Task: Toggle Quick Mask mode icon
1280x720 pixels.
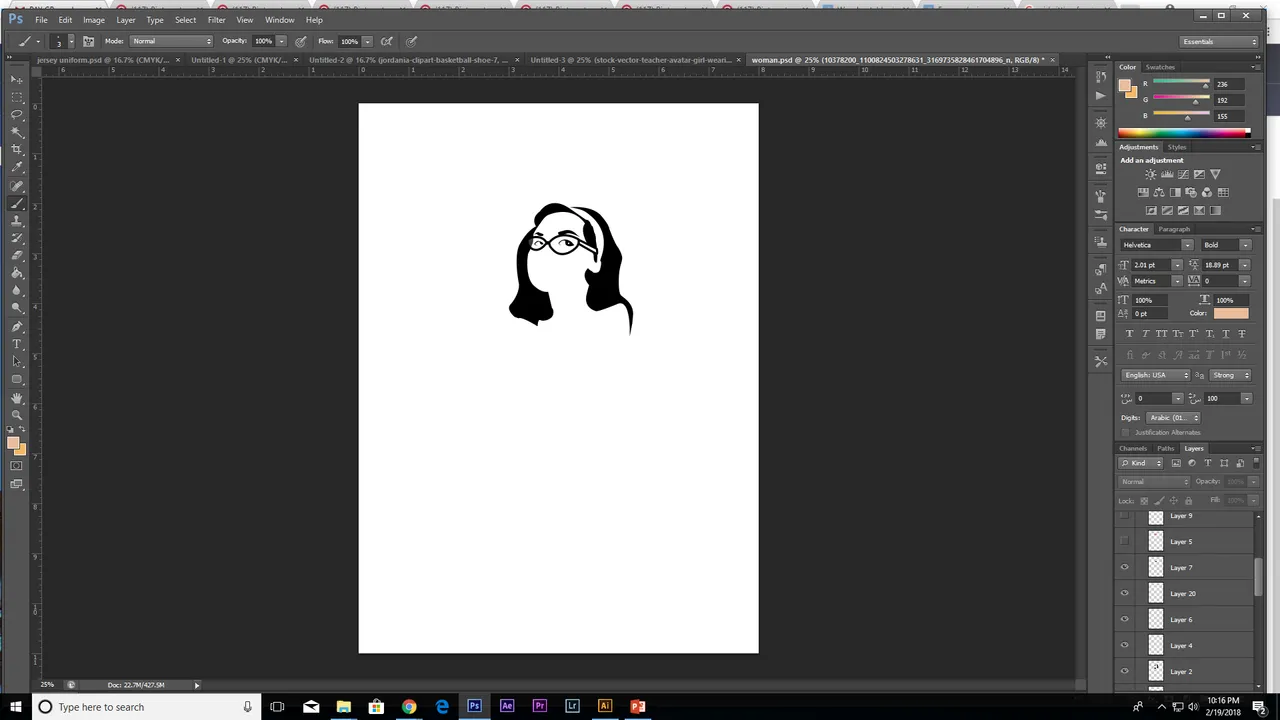Action: tap(17, 466)
